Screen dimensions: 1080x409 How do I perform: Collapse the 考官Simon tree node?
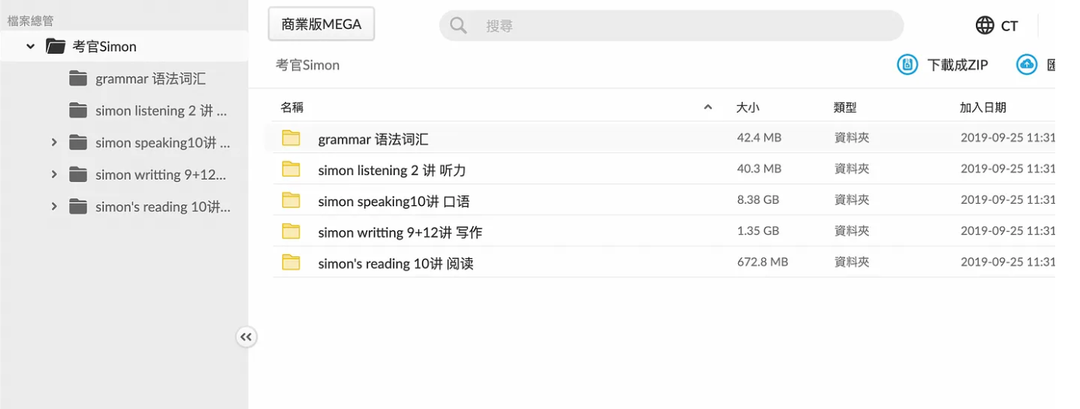tap(30, 47)
